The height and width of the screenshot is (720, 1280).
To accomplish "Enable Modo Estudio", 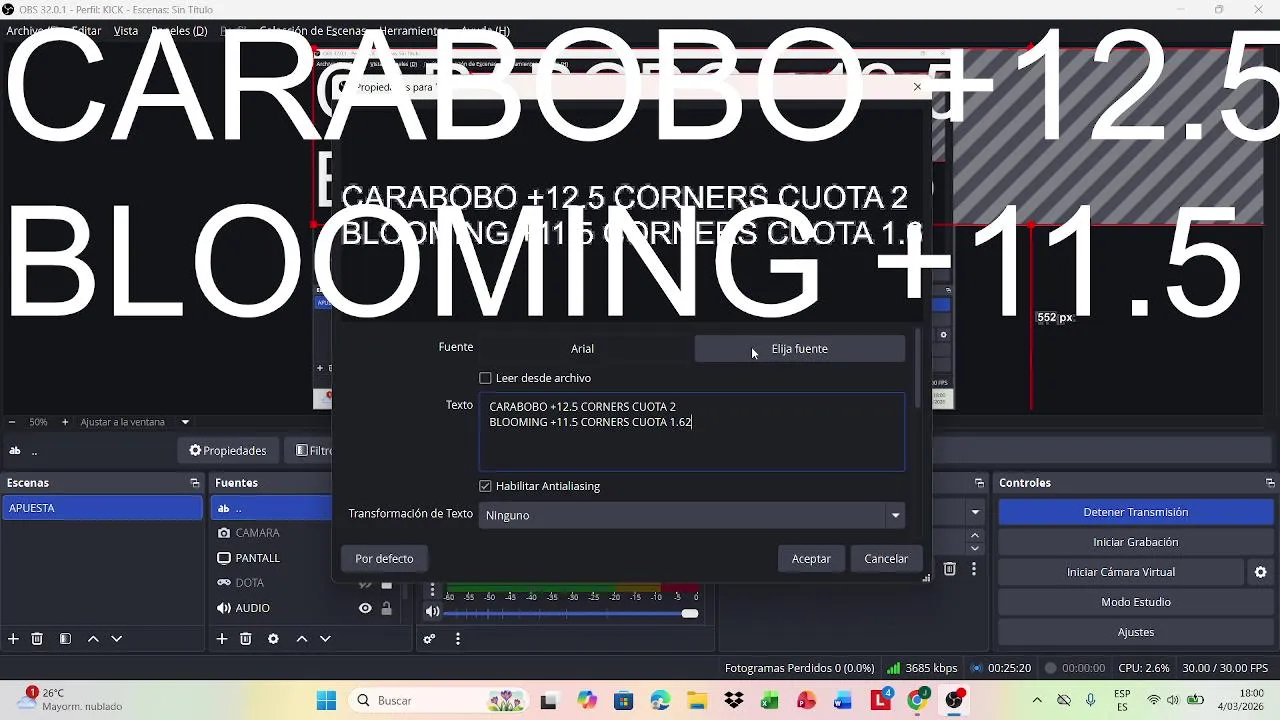I will click(x=1135, y=602).
